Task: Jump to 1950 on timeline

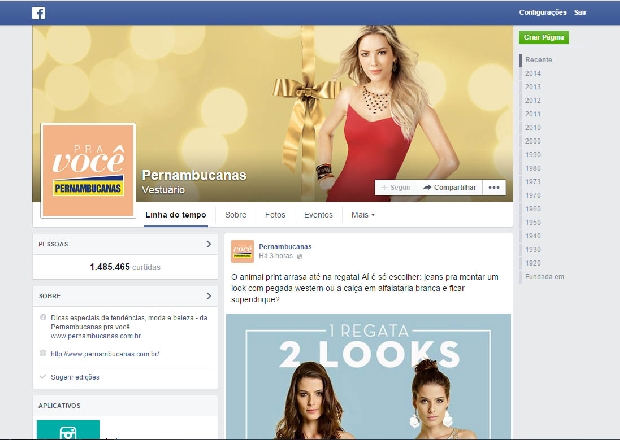Action: pos(533,222)
